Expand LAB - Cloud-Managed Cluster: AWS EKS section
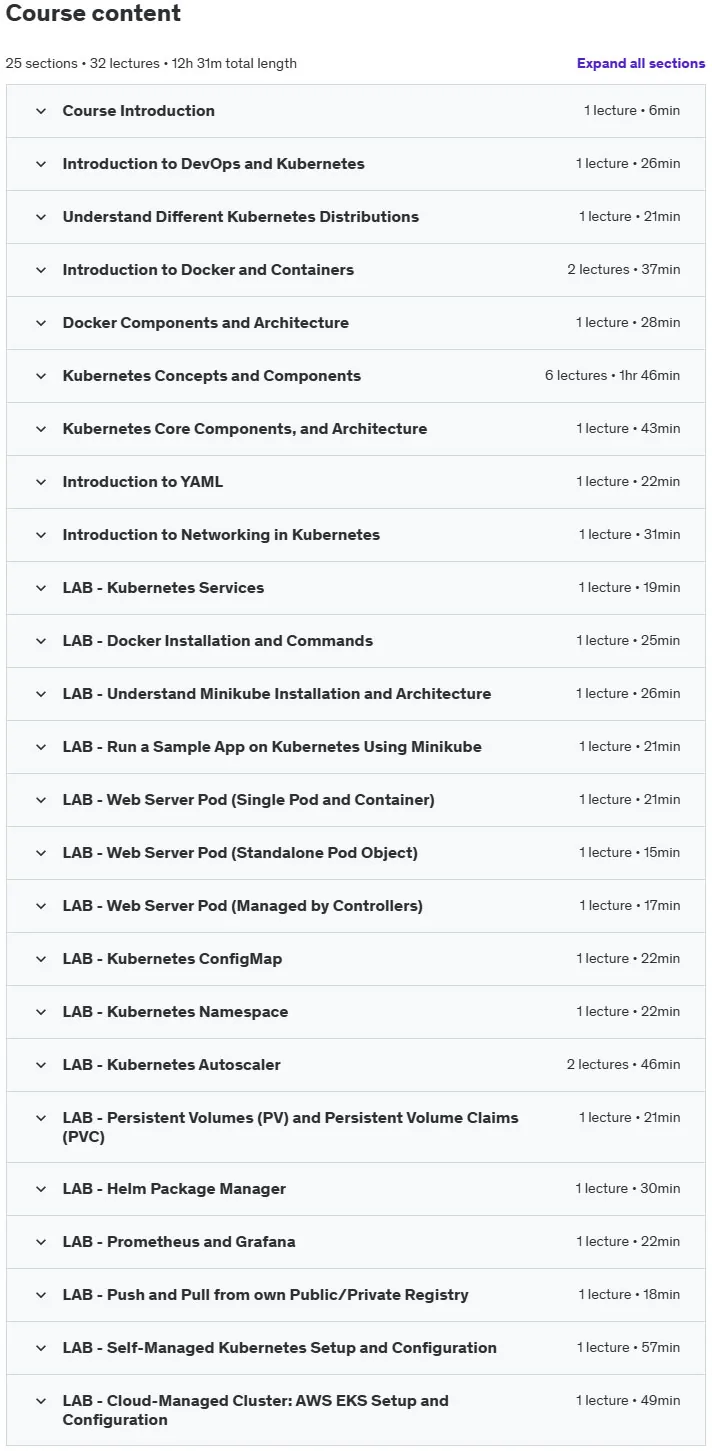Image resolution: width=712 pixels, height=1451 pixels. click(356, 1410)
